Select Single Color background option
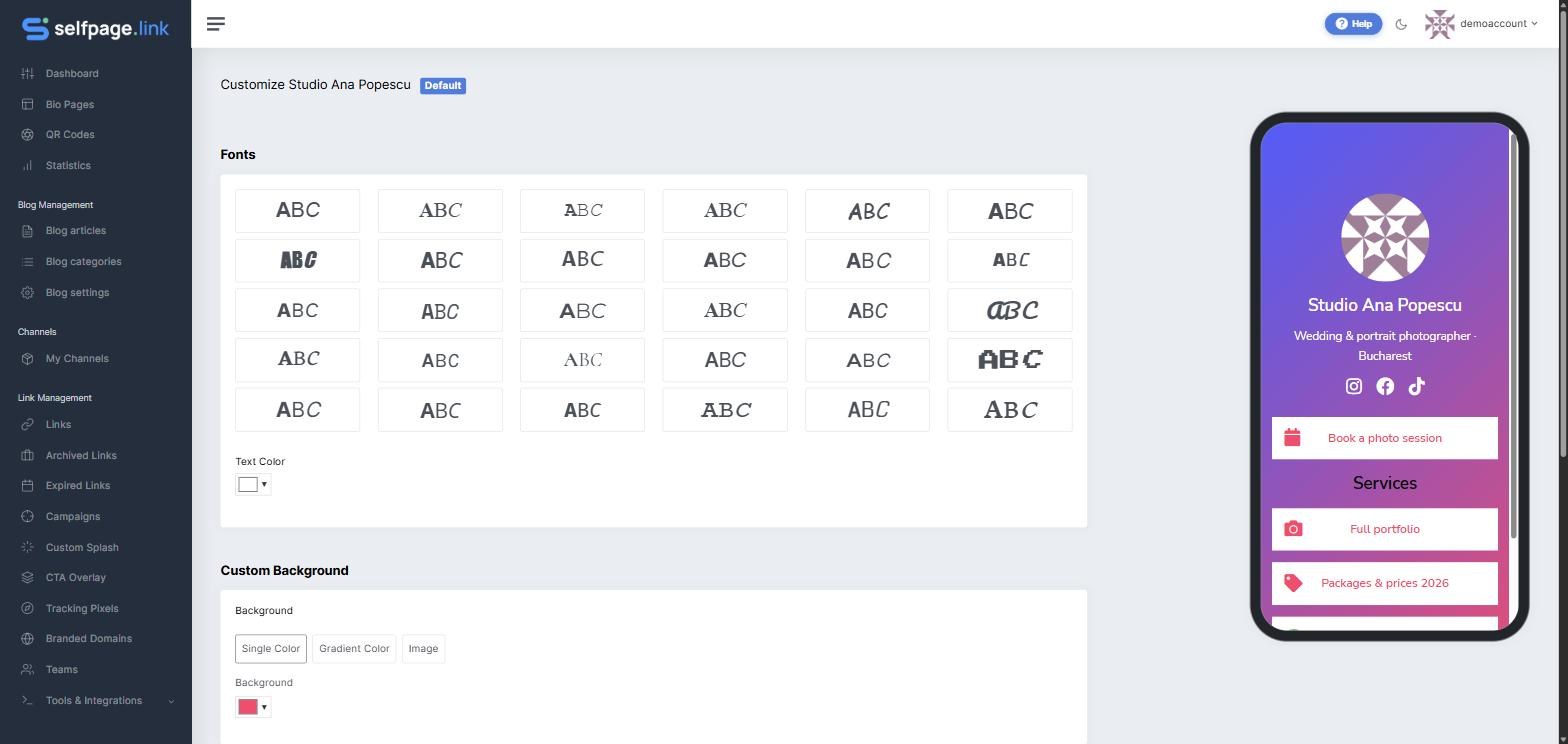1568x744 pixels. pyautogui.click(x=271, y=649)
